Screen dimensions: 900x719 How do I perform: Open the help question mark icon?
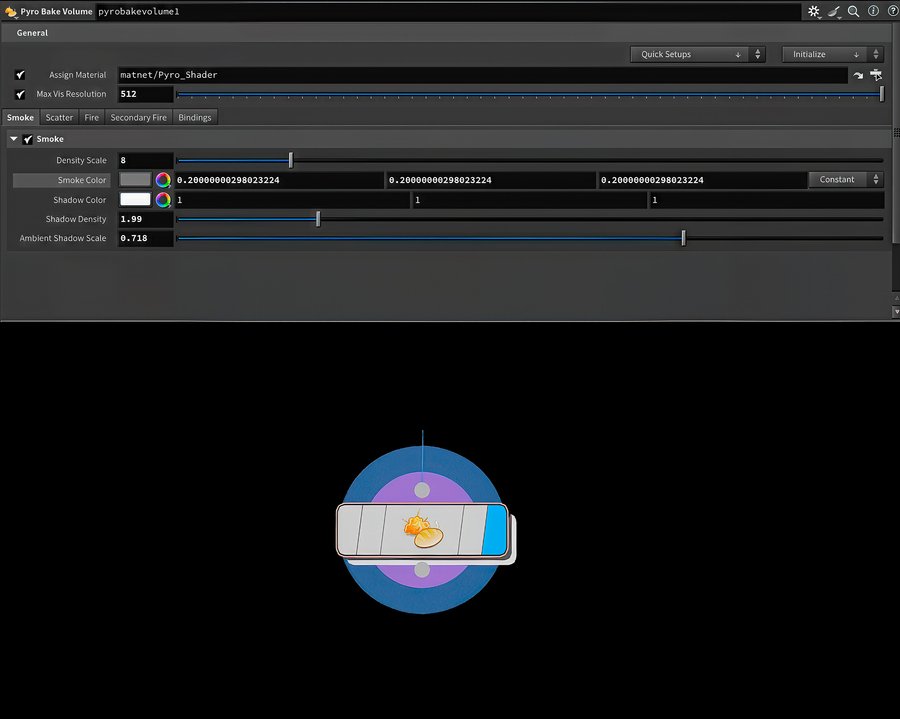point(893,11)
